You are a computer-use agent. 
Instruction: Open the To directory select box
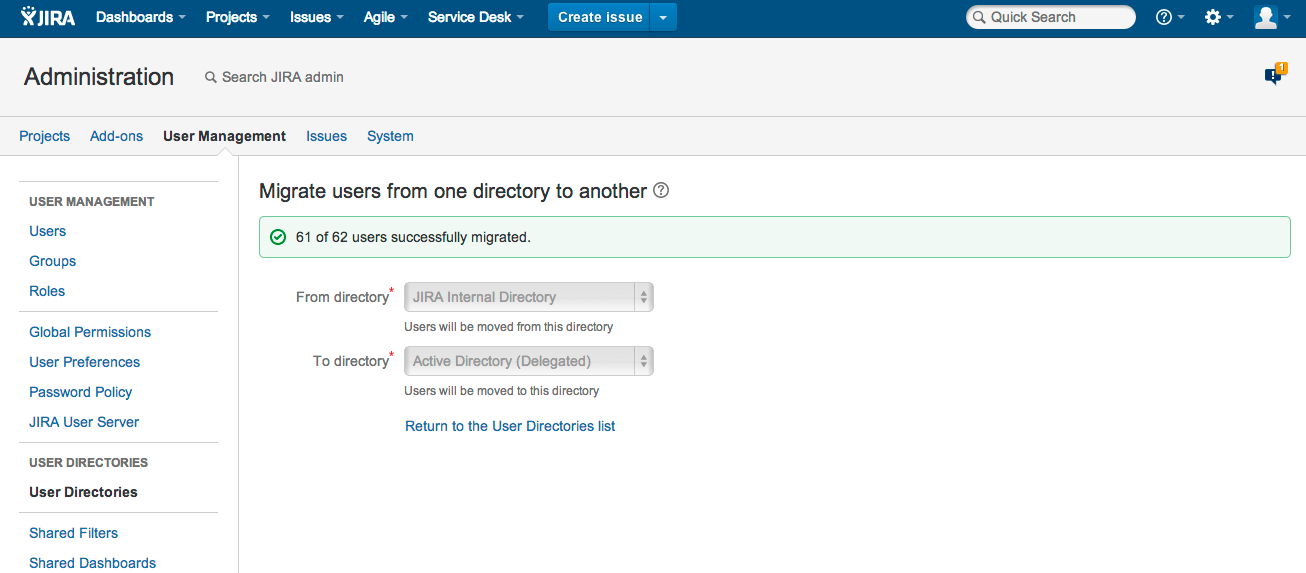point(528,361)
